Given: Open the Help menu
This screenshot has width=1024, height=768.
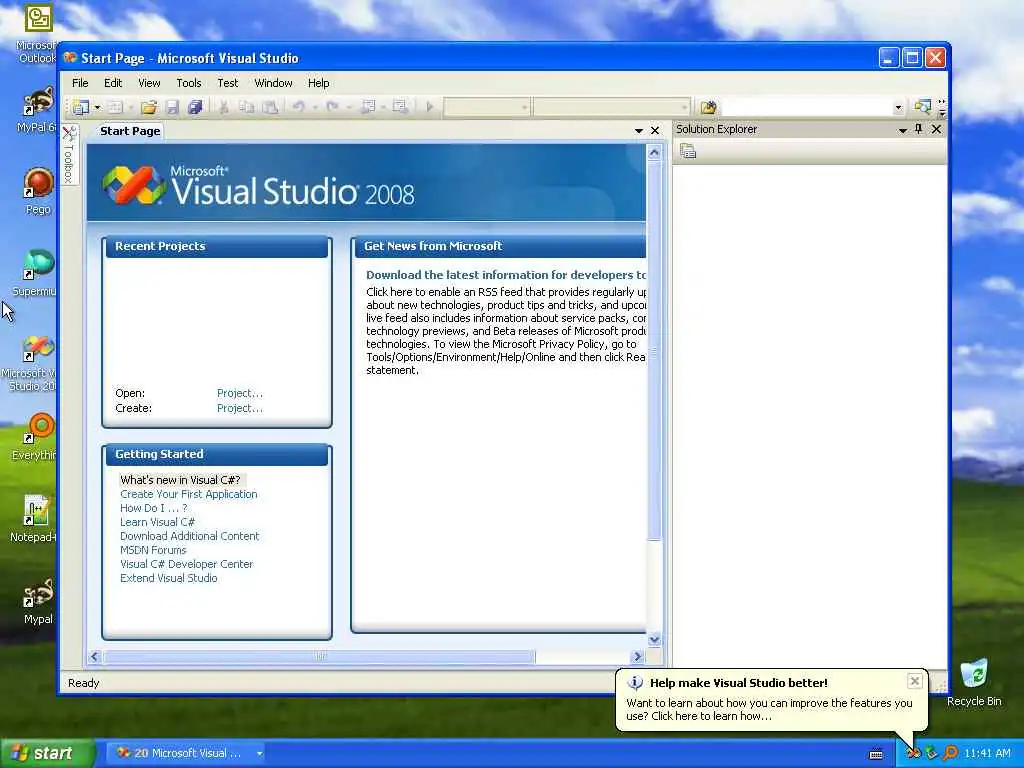Looking at the screenshot, I should [319, 83].
